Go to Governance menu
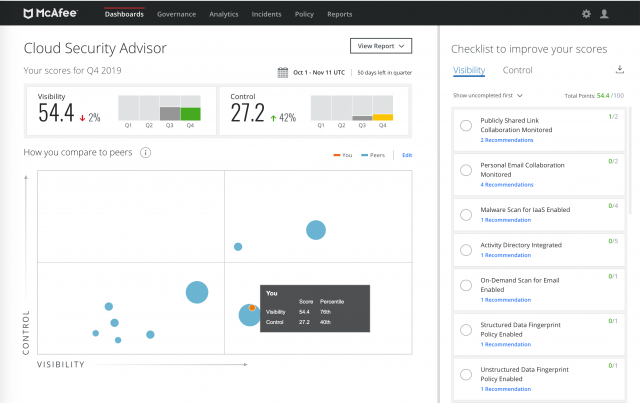 point(176,14)
